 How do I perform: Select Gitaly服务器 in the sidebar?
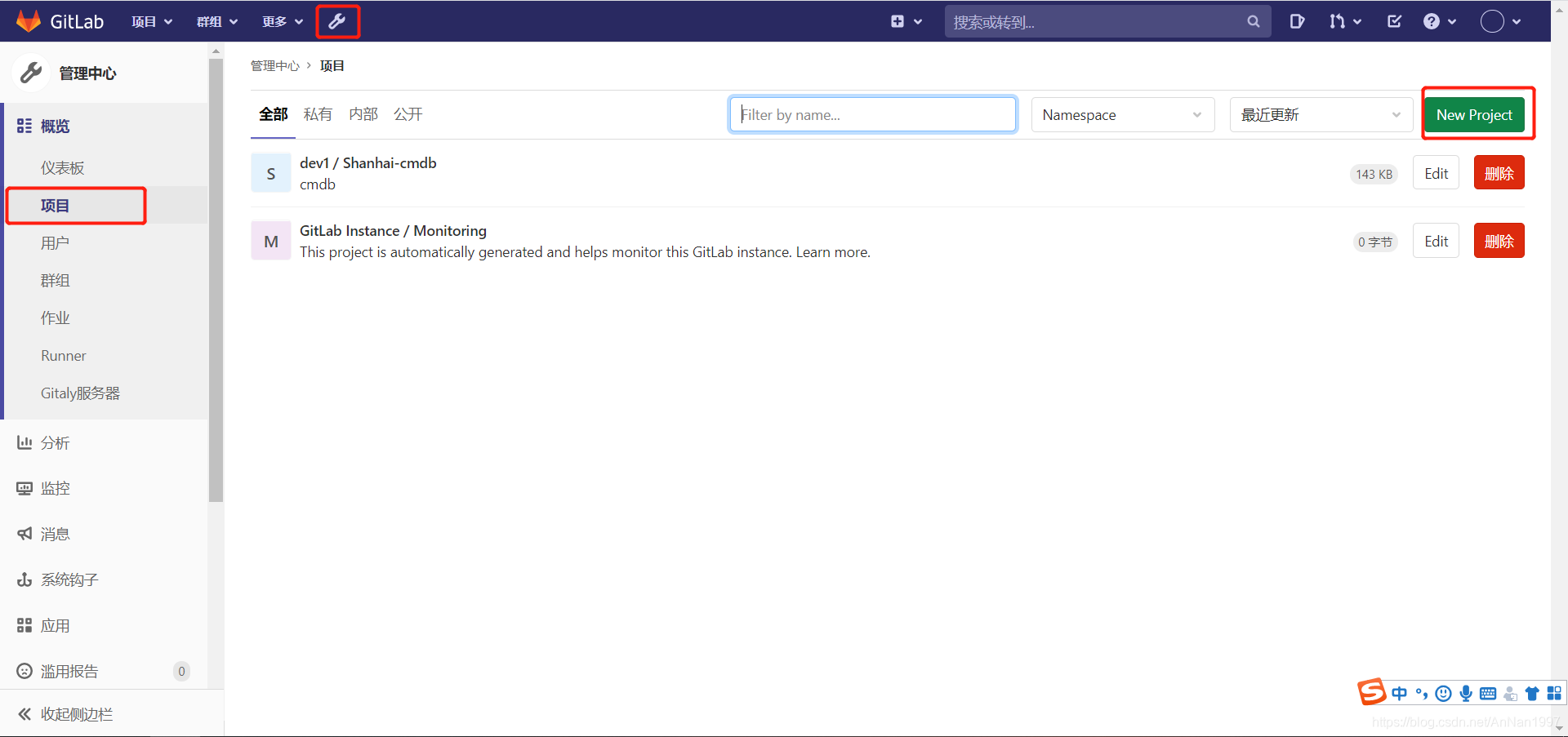click(x=80, y=393)
